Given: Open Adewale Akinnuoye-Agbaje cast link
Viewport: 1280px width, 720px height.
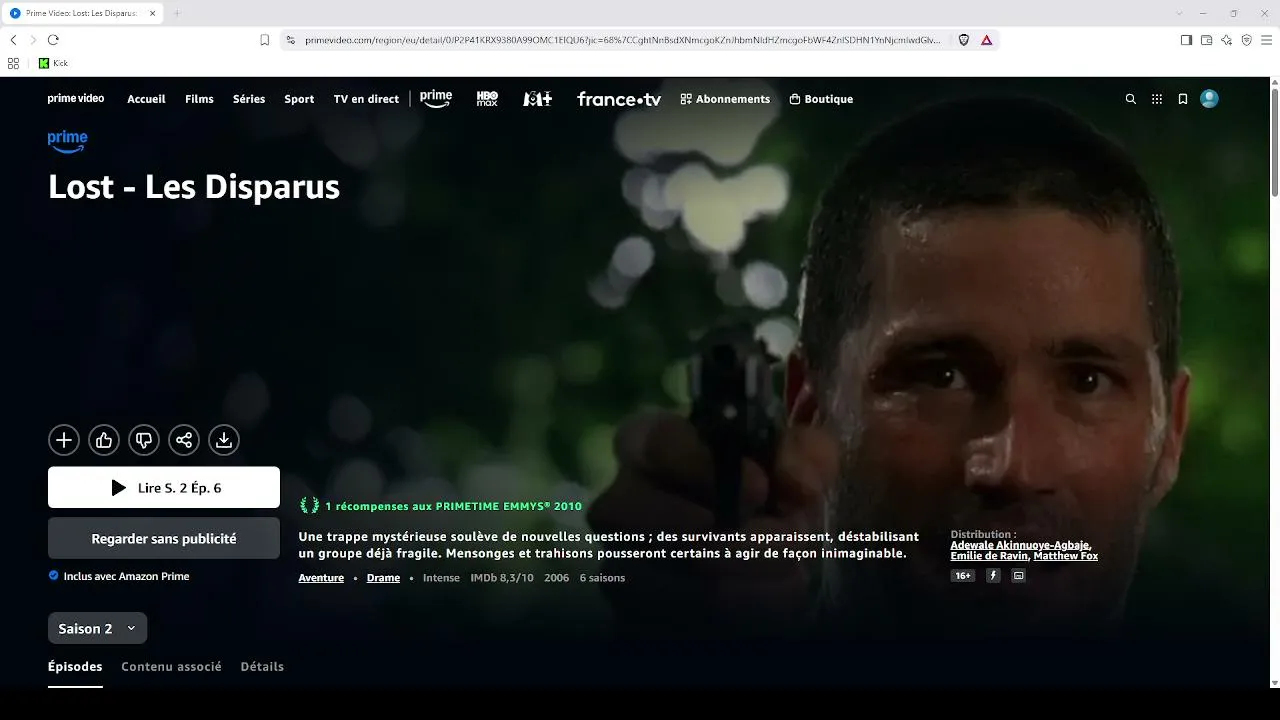Looking at the screenshot, I should 1020,545.
